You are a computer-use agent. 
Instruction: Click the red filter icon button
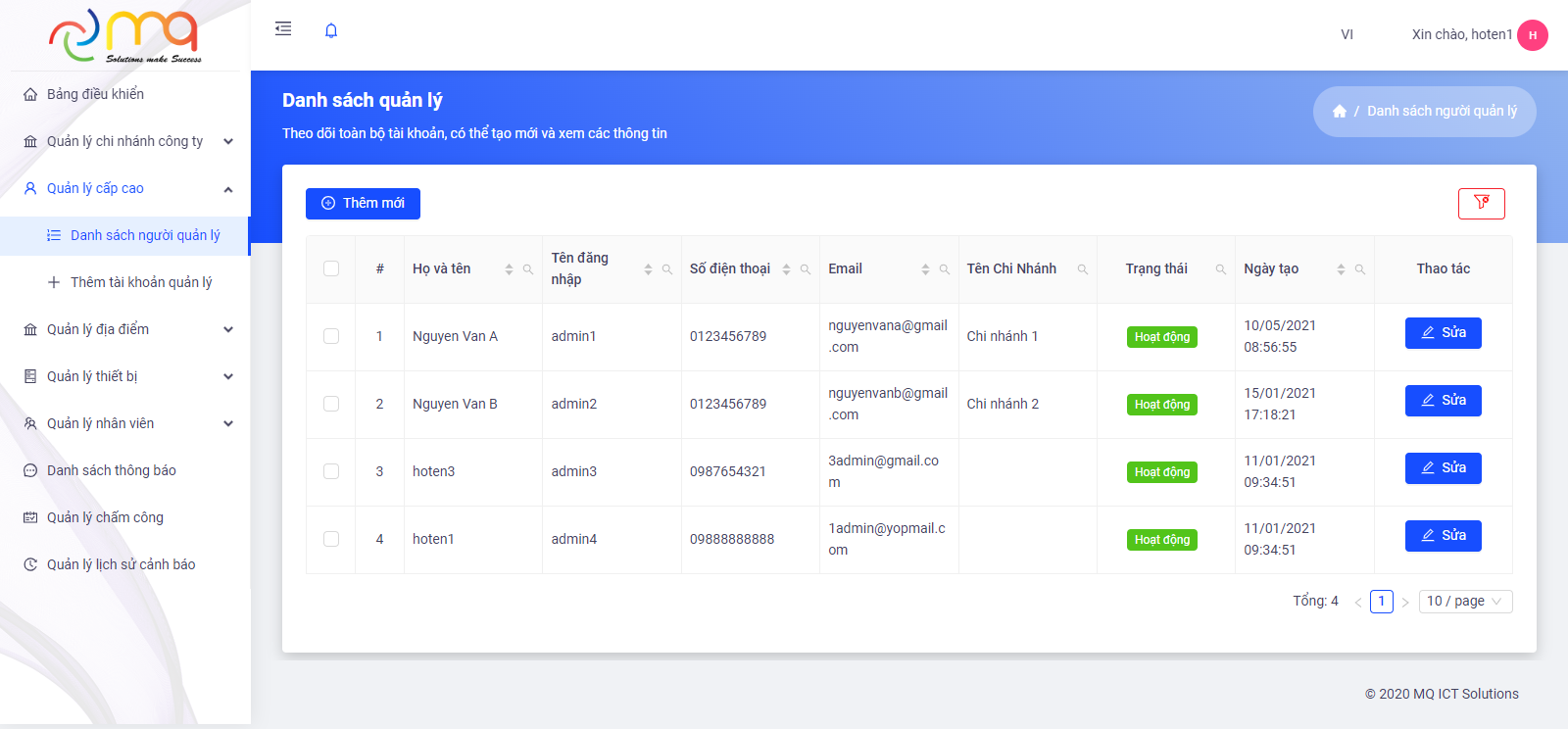pyautogui.click(x=1481, y=203)
